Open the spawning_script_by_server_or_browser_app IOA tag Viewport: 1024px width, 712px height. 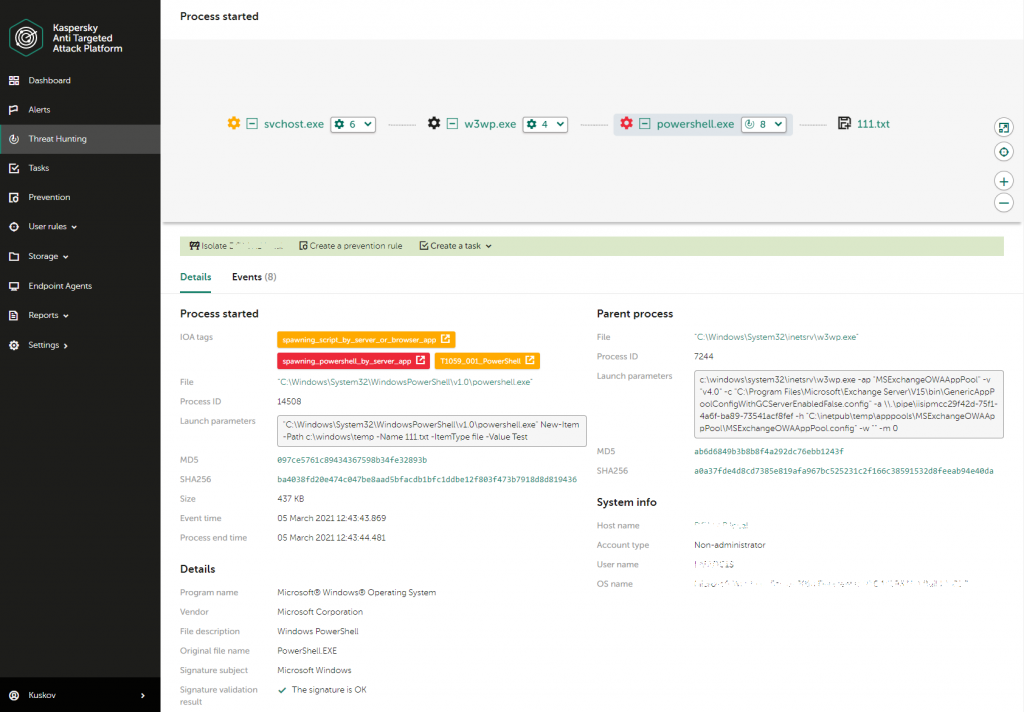pos(366,340)
